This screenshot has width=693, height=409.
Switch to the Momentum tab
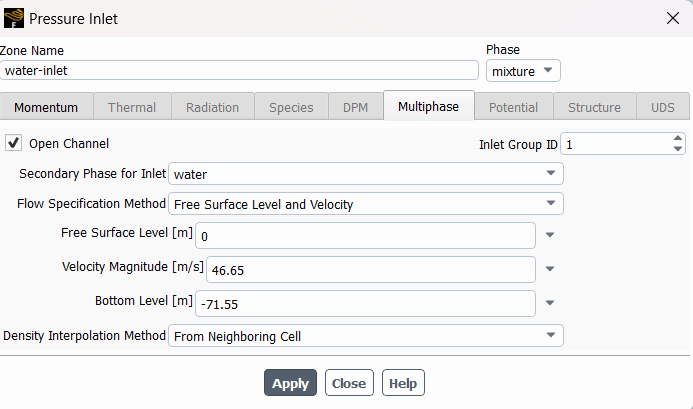pos(46,107)
